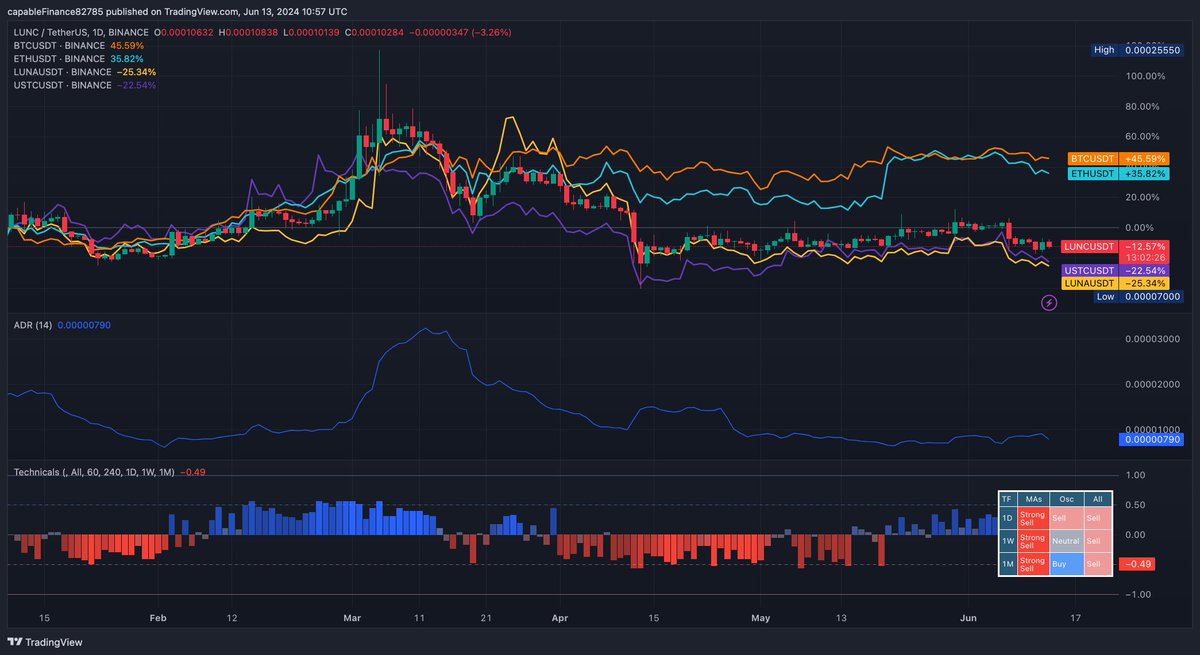Screen dimensions: 1200x655
Task: Click the red LUNCUSDT −12.57% axis tag
Action: [x=1116, y=246]
